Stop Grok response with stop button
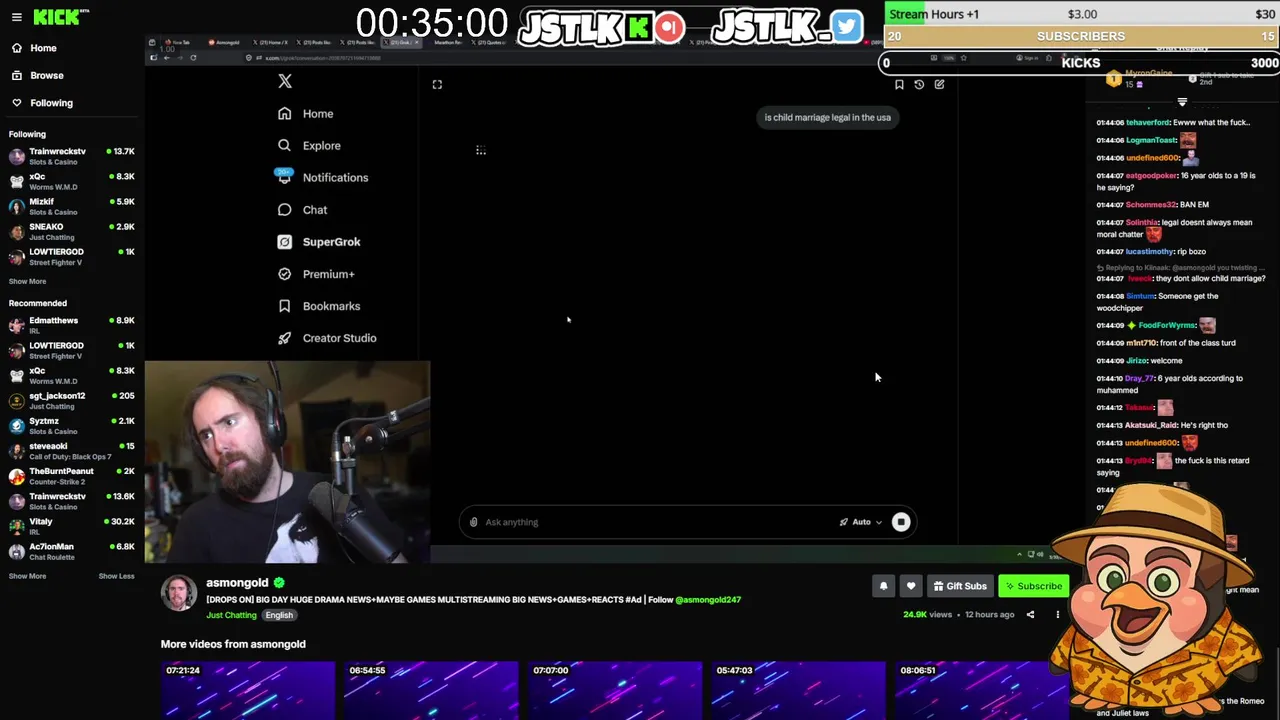The height and width of the screenshot is (720, 1280). 901,522
